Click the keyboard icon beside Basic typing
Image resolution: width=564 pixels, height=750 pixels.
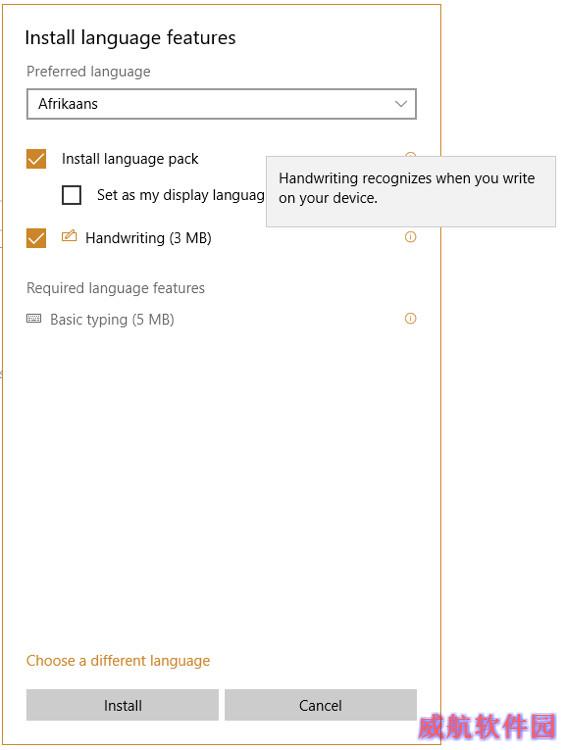point(33,319)
